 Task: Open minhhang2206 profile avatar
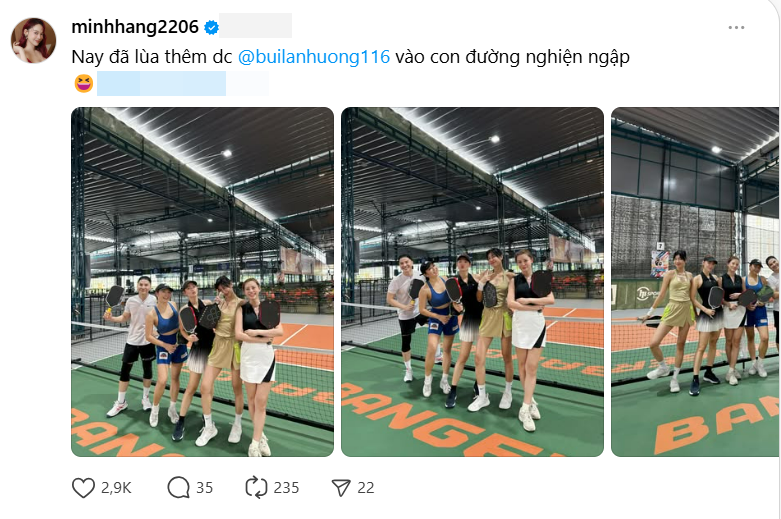33,41
